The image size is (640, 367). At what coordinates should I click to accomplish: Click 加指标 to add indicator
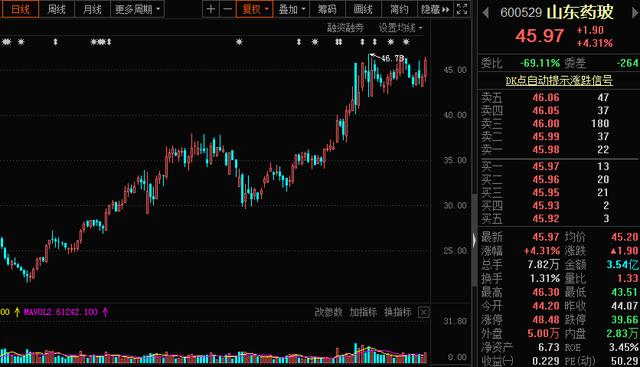pos(363,312)
